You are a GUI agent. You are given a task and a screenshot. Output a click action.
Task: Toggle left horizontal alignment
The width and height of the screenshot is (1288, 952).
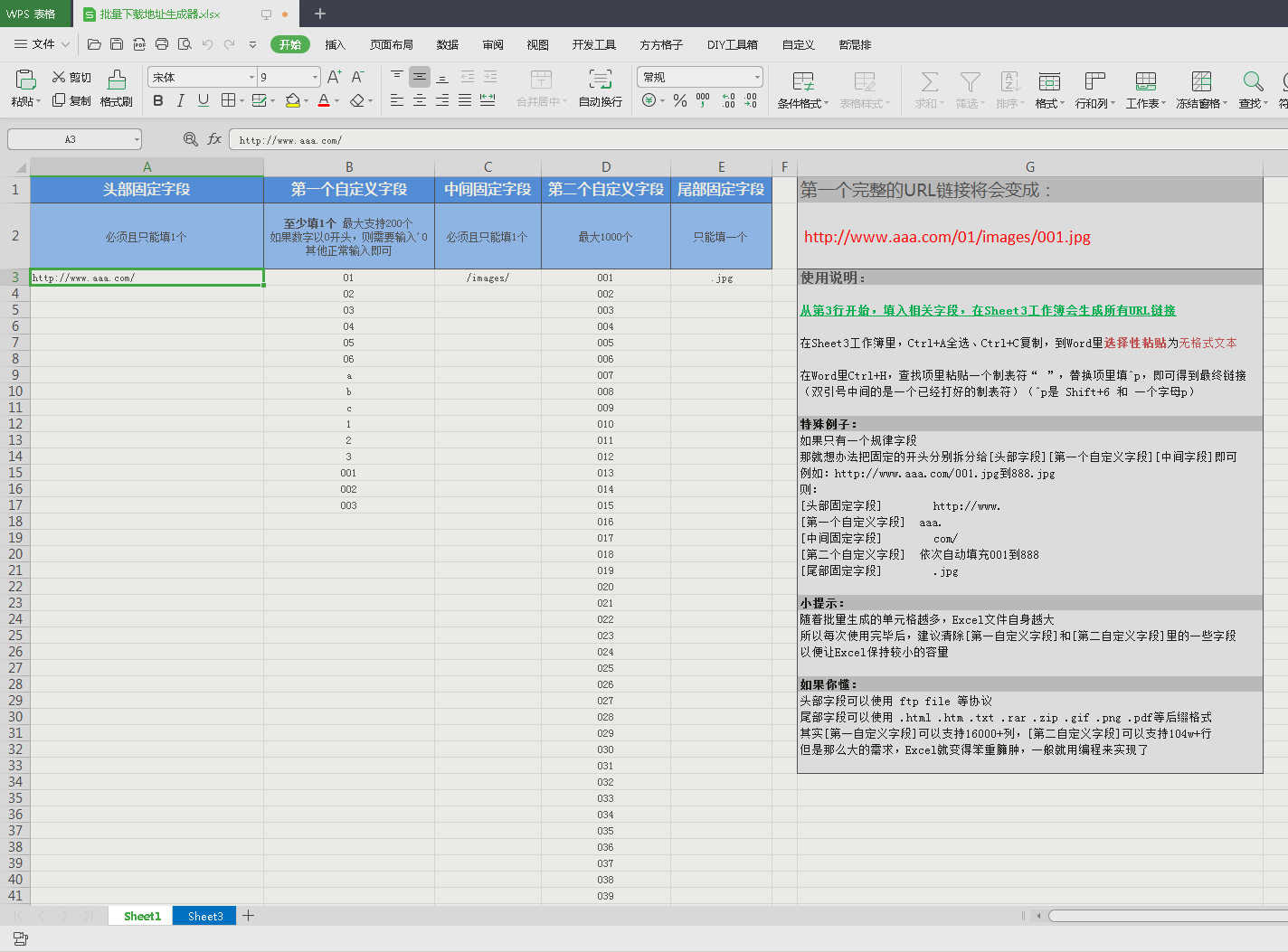point(397,100)
